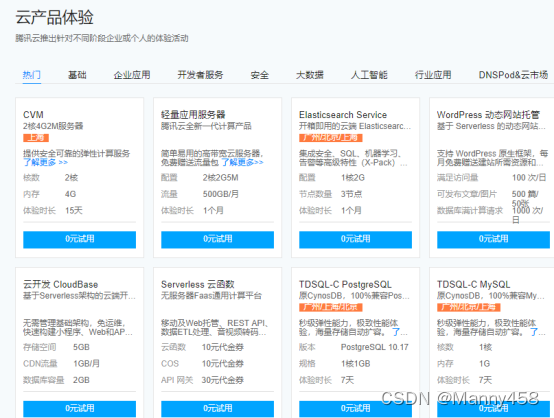Click the Serverless 云函数 title
The height and width of the screenshot is (418, 554).
(198, 284)
